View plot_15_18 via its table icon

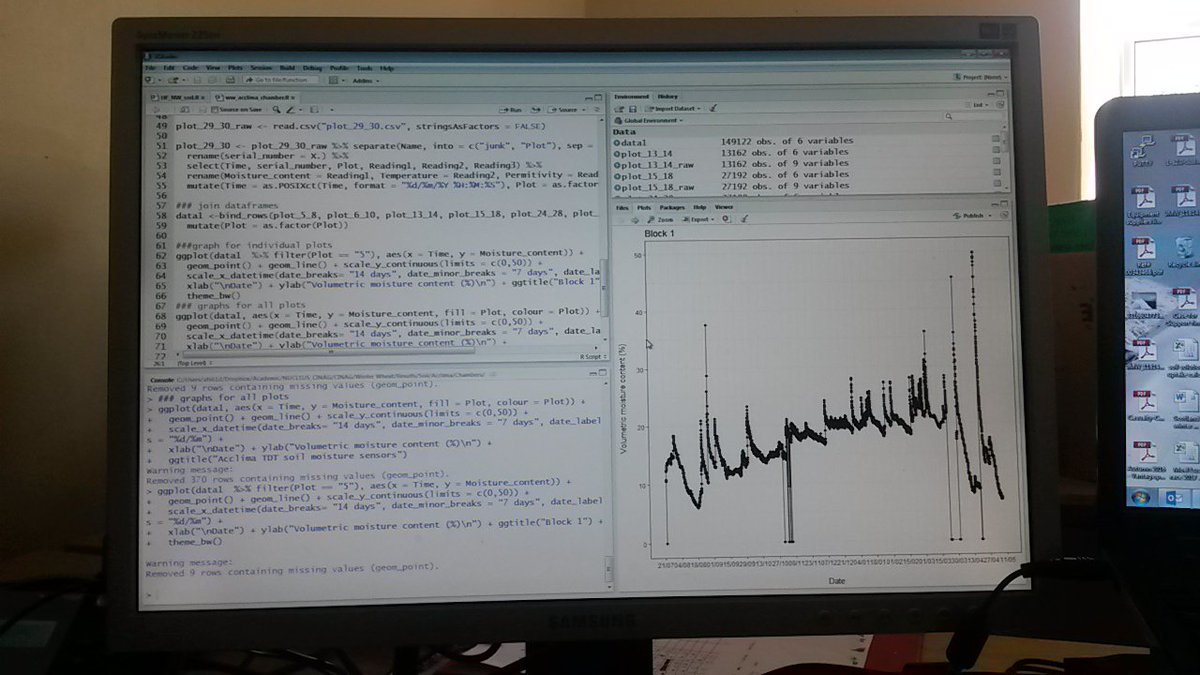(996, 173)
